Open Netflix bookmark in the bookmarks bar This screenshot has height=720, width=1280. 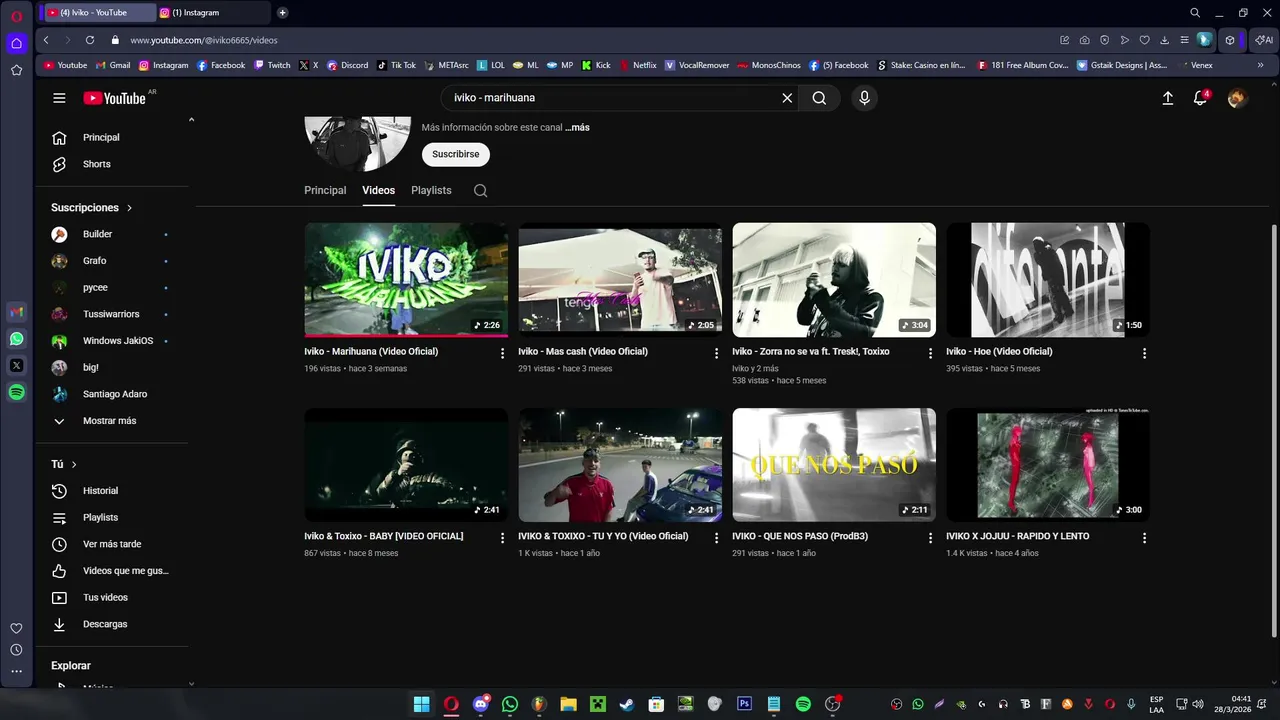(x=637, y=65)
